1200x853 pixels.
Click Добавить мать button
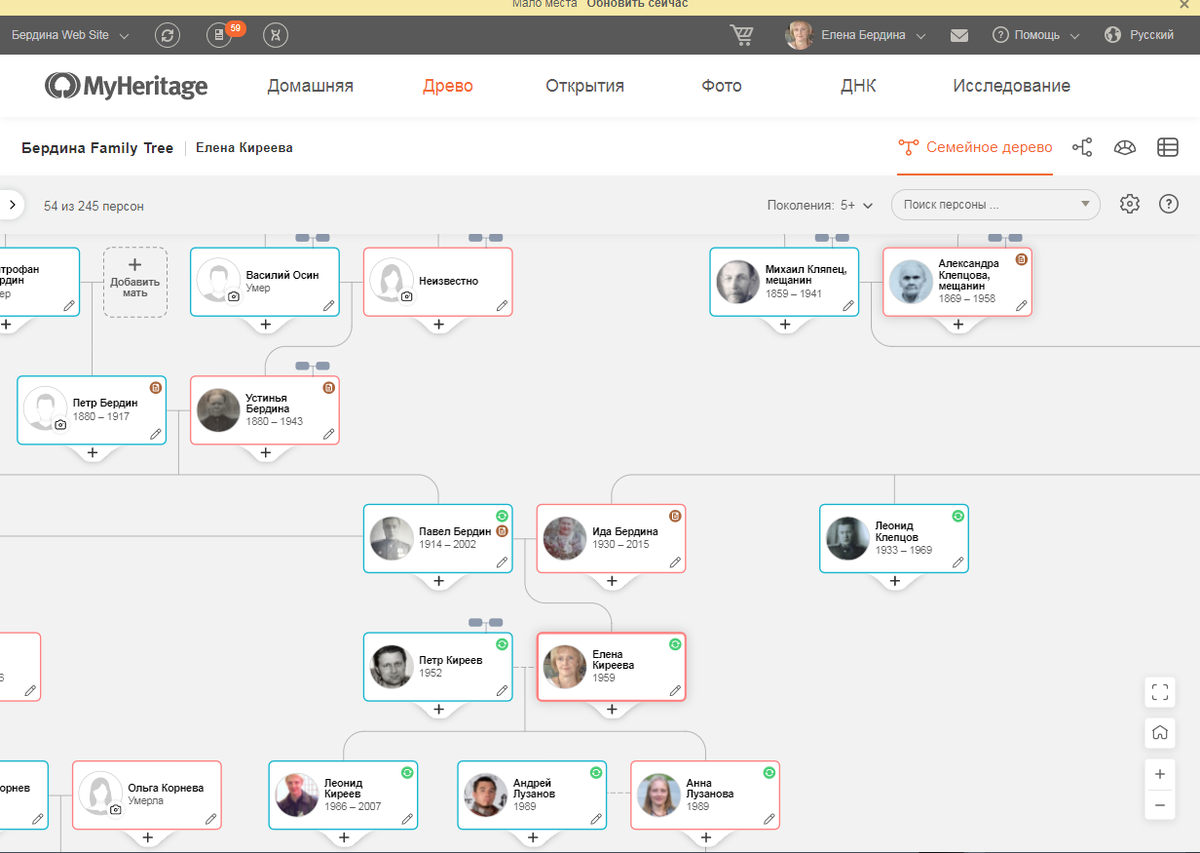pos(135,282)
